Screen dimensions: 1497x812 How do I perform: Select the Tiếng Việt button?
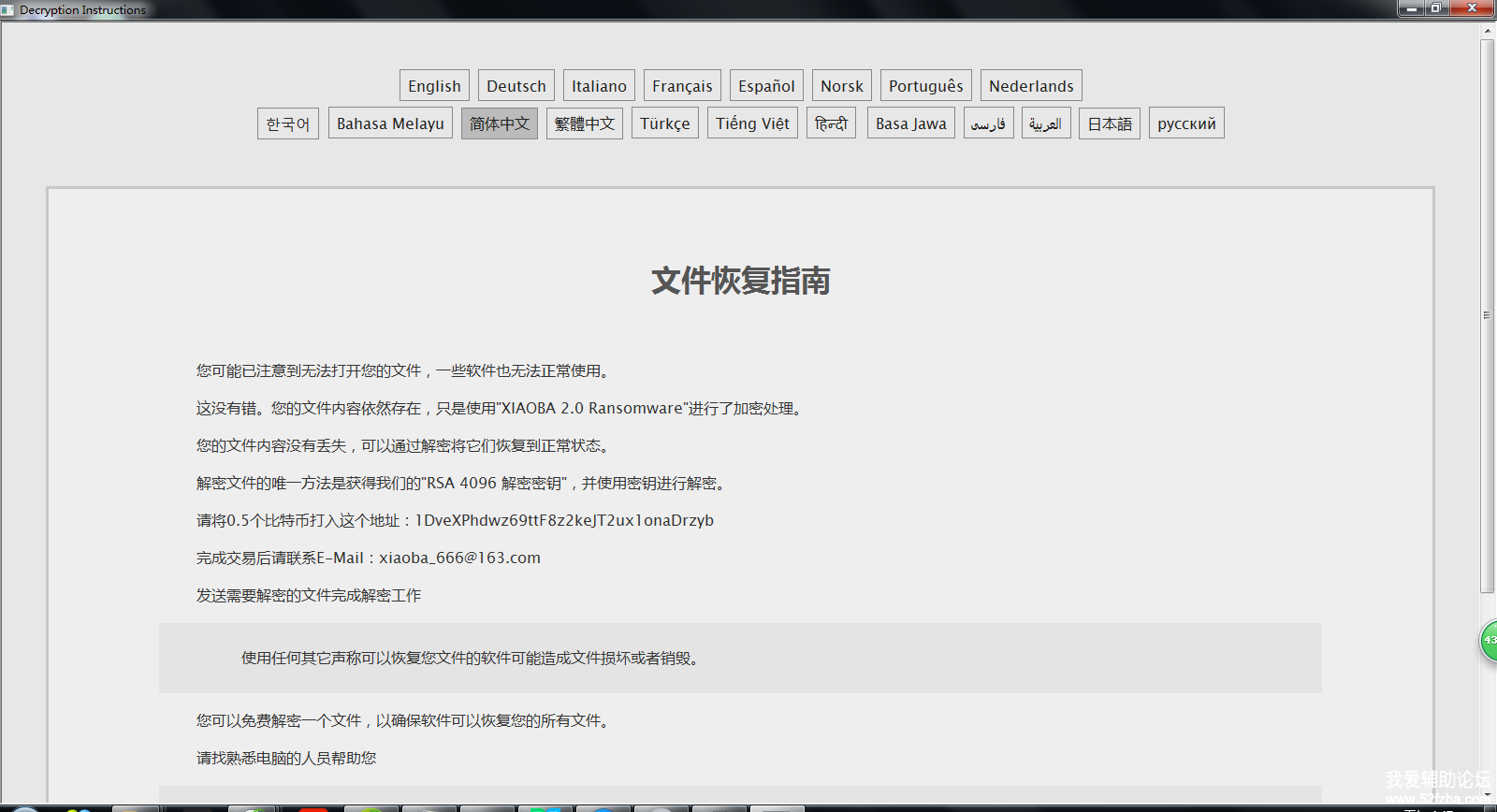point(752,123)
